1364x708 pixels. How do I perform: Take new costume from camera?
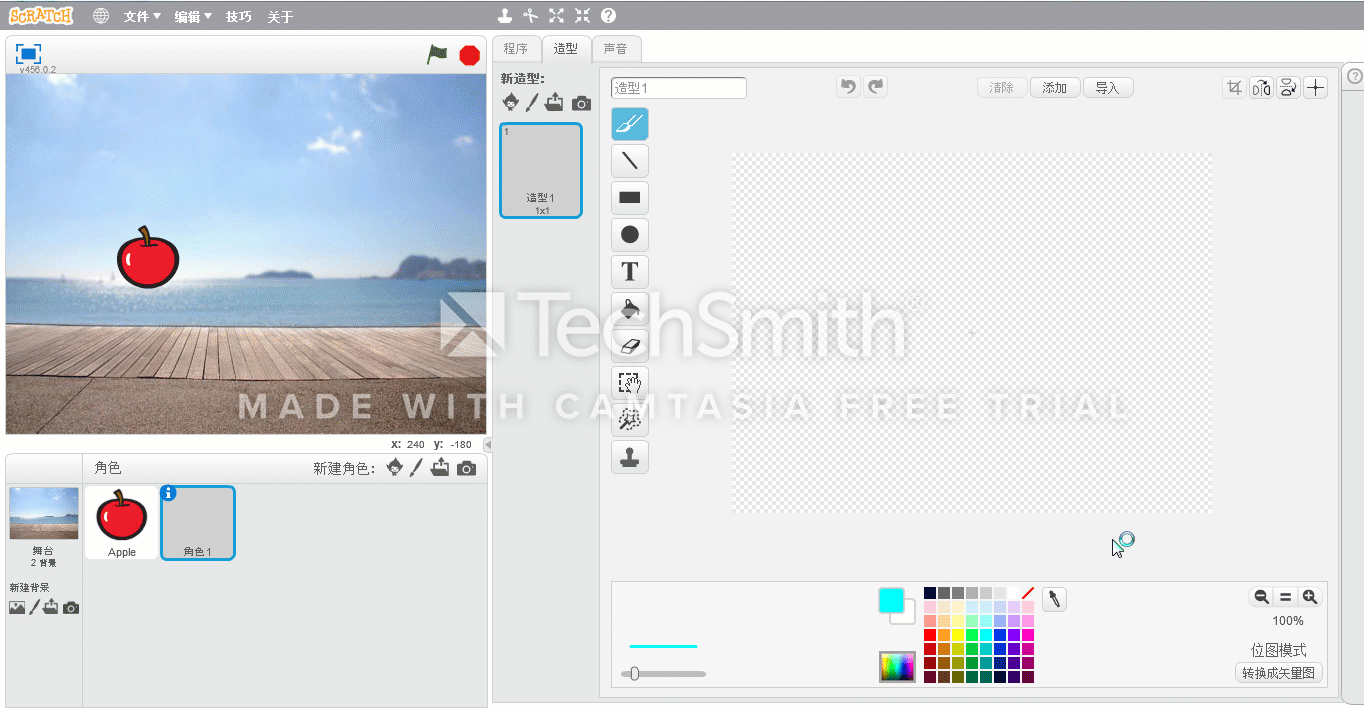581,103
